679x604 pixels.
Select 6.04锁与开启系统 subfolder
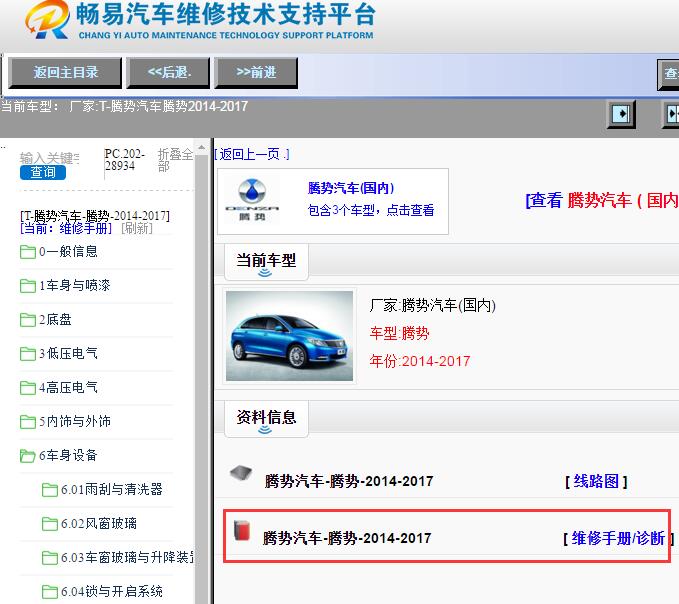[x=112, y=591]
